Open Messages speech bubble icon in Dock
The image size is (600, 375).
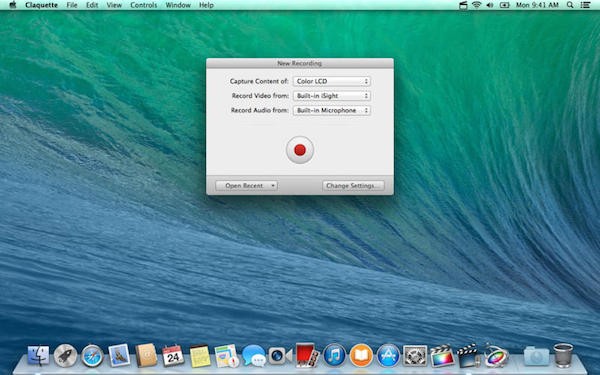pos(254,355)
